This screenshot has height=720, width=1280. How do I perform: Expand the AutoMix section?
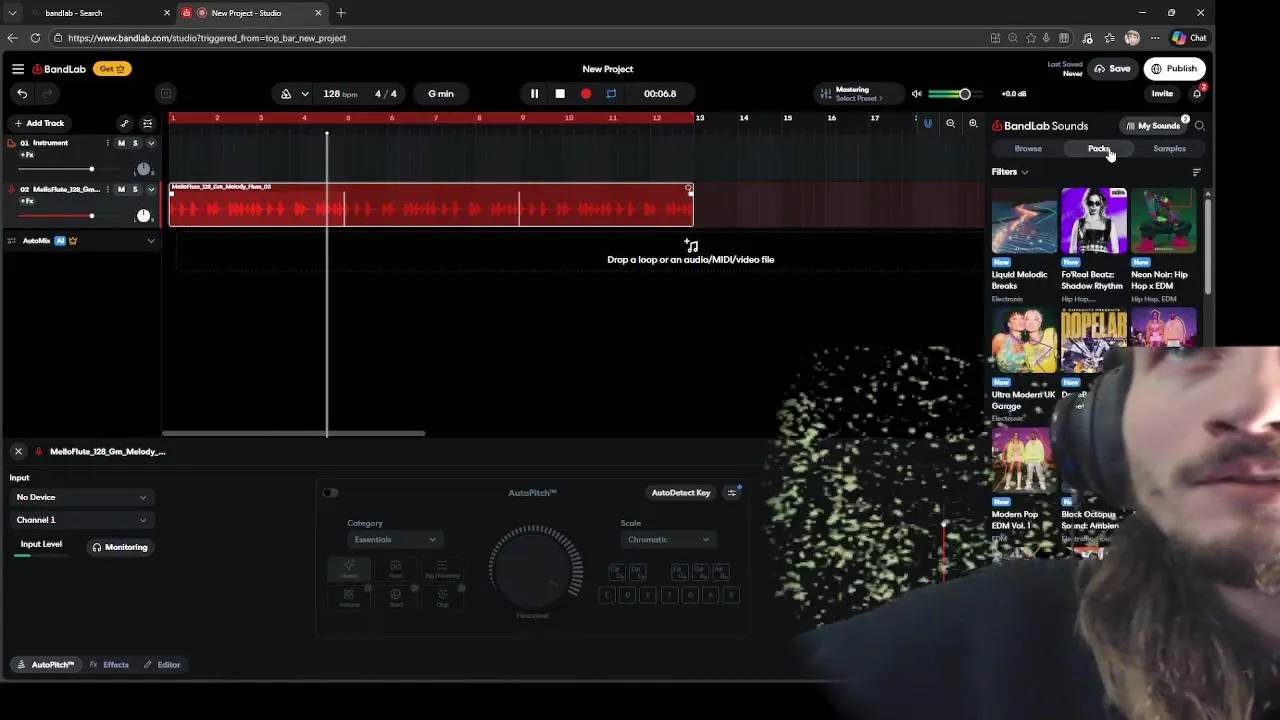pos(151,241)
